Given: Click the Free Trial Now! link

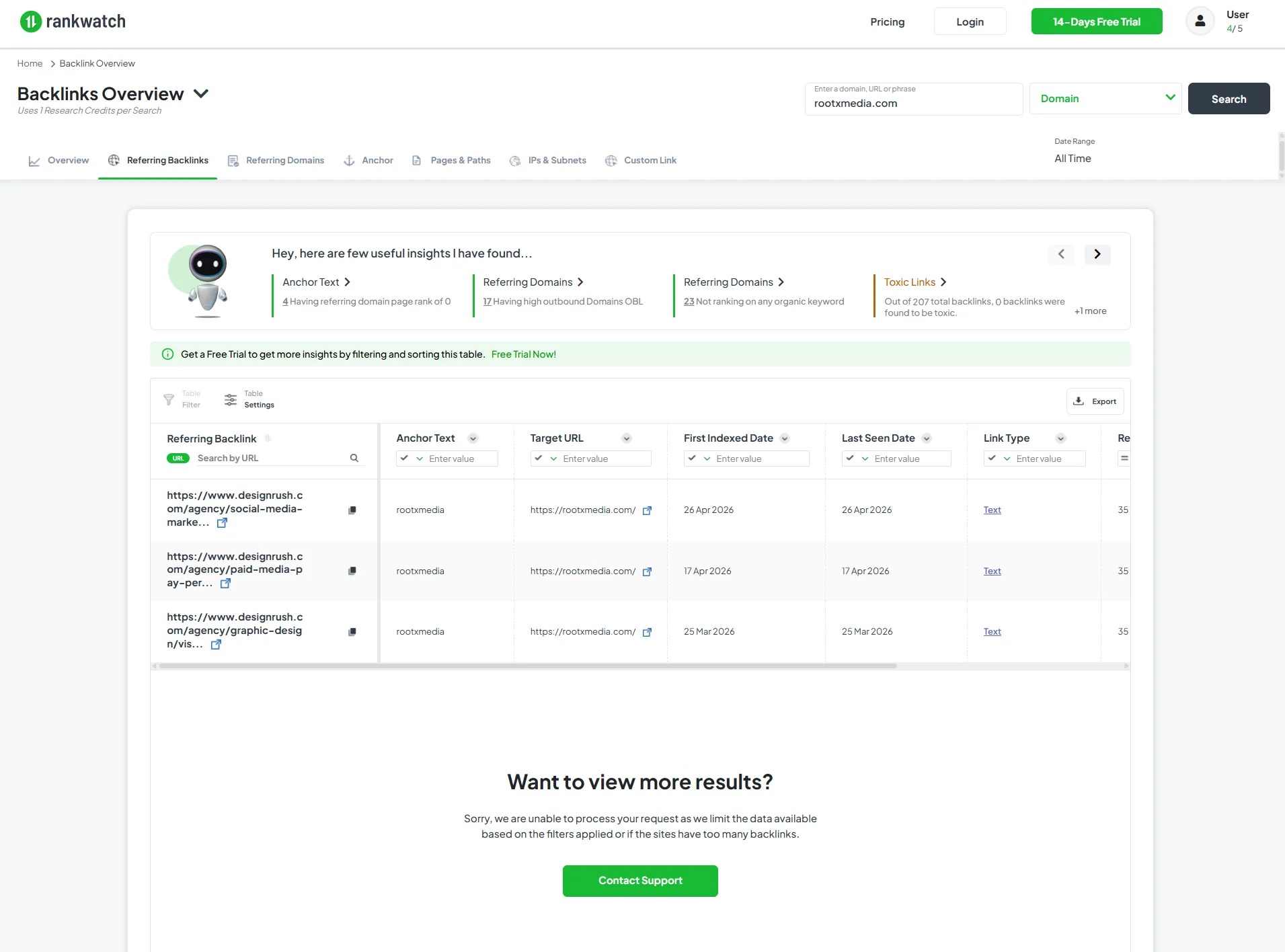Looking at the screenshot, I should [x=524, y=354].
